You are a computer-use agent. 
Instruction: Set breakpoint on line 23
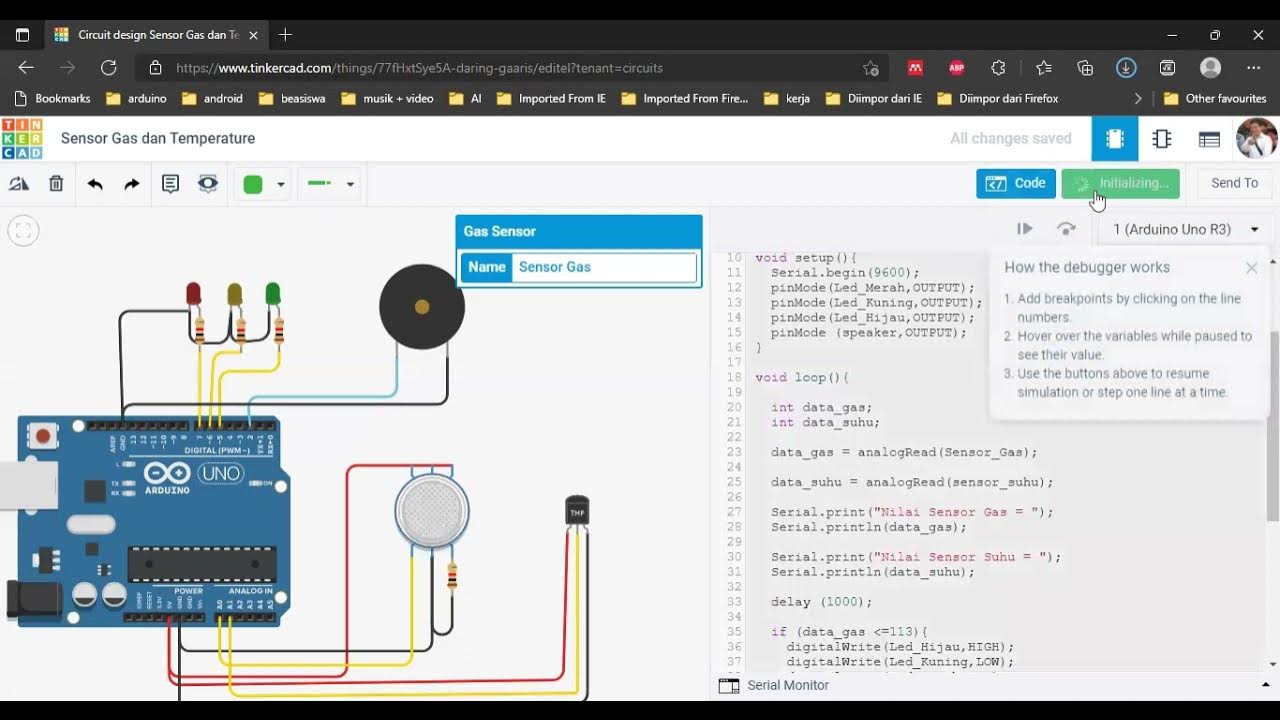[734, 452]
